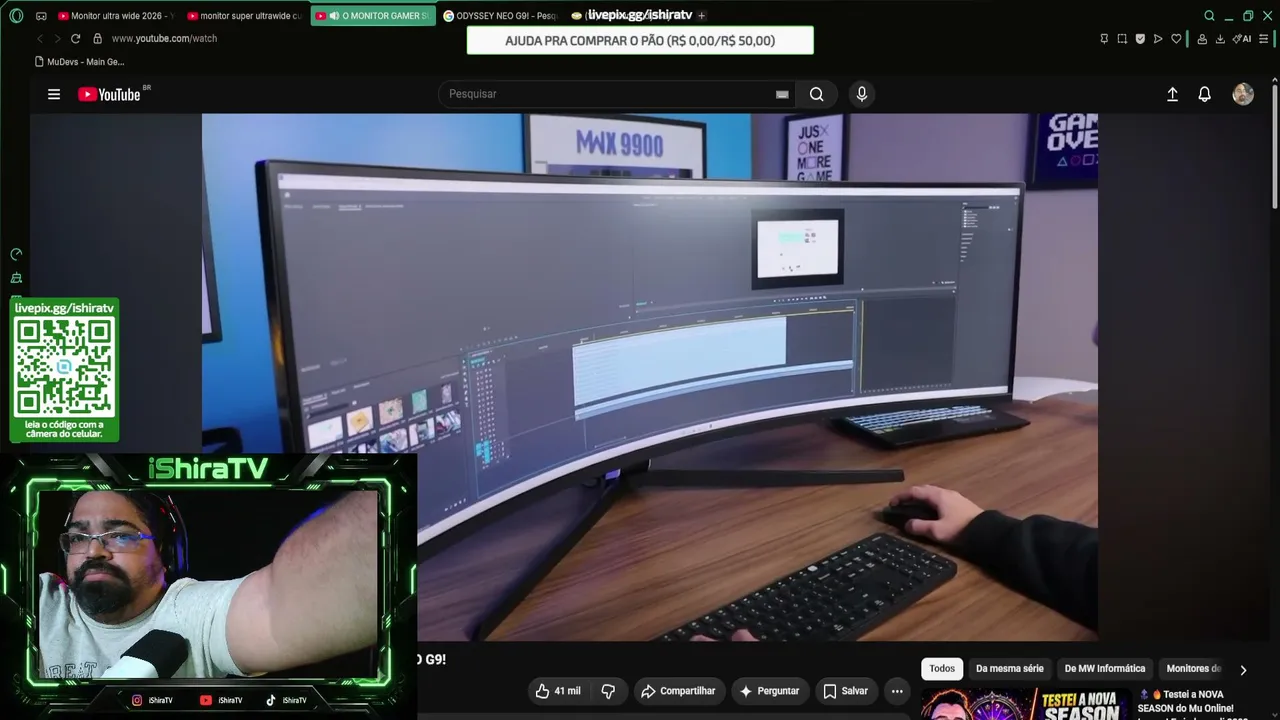Open the Opera GX main menu logo
This screenshot has height=720, width=1280.
coord(16,16)
